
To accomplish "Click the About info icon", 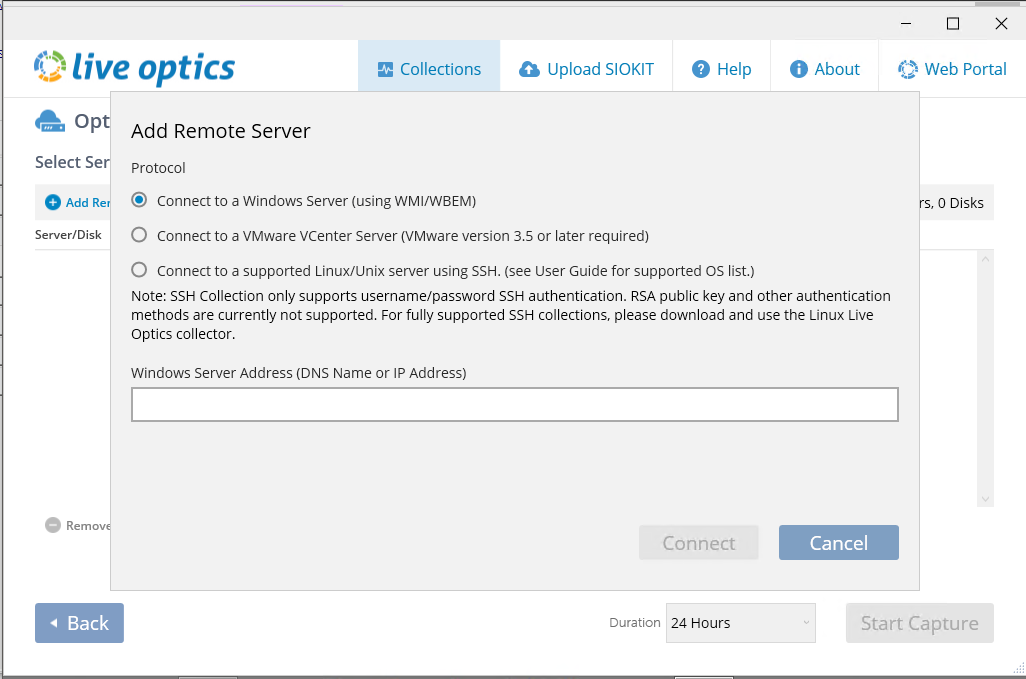I will coord(798,69).
